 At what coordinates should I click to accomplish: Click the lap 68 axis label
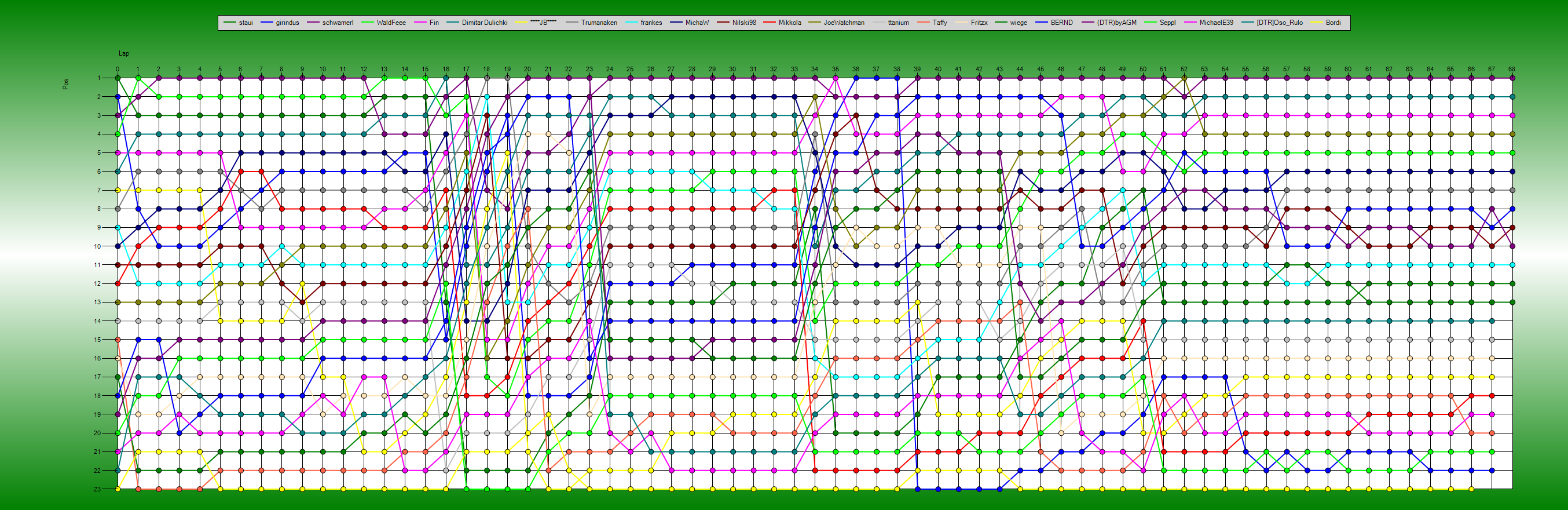[1511, 69]
